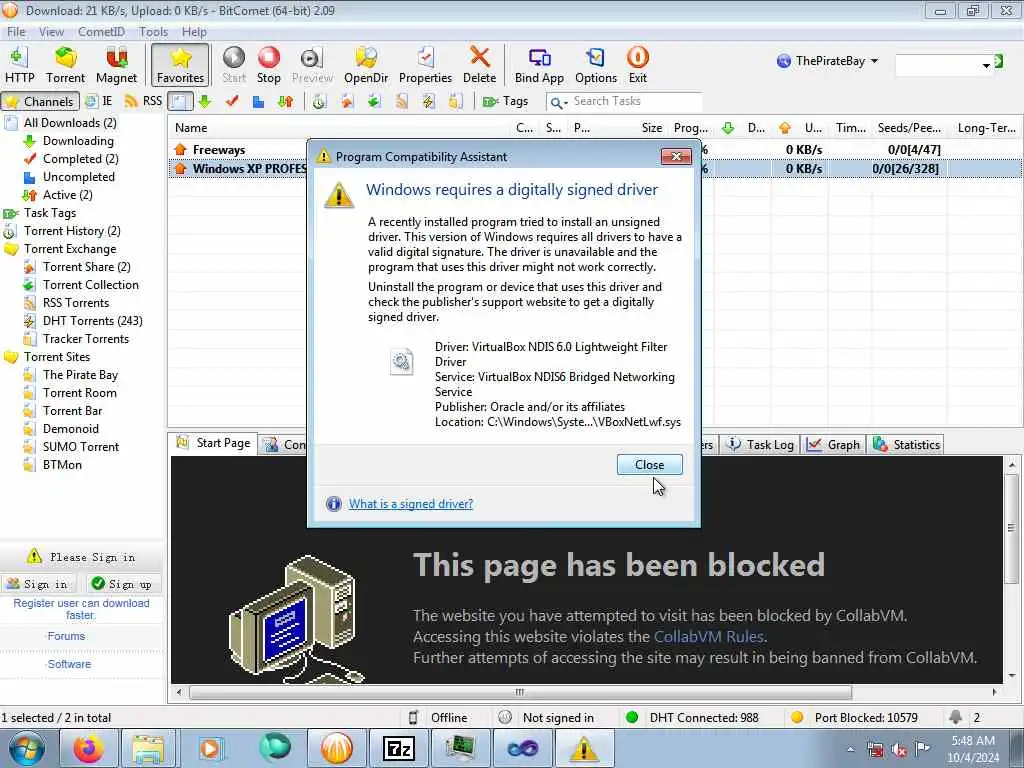Screen dimensions: 1024x768
Task: Click the Active up-down arrows toolbar filter
Action: pyautogui.click(x=285, y=101)
